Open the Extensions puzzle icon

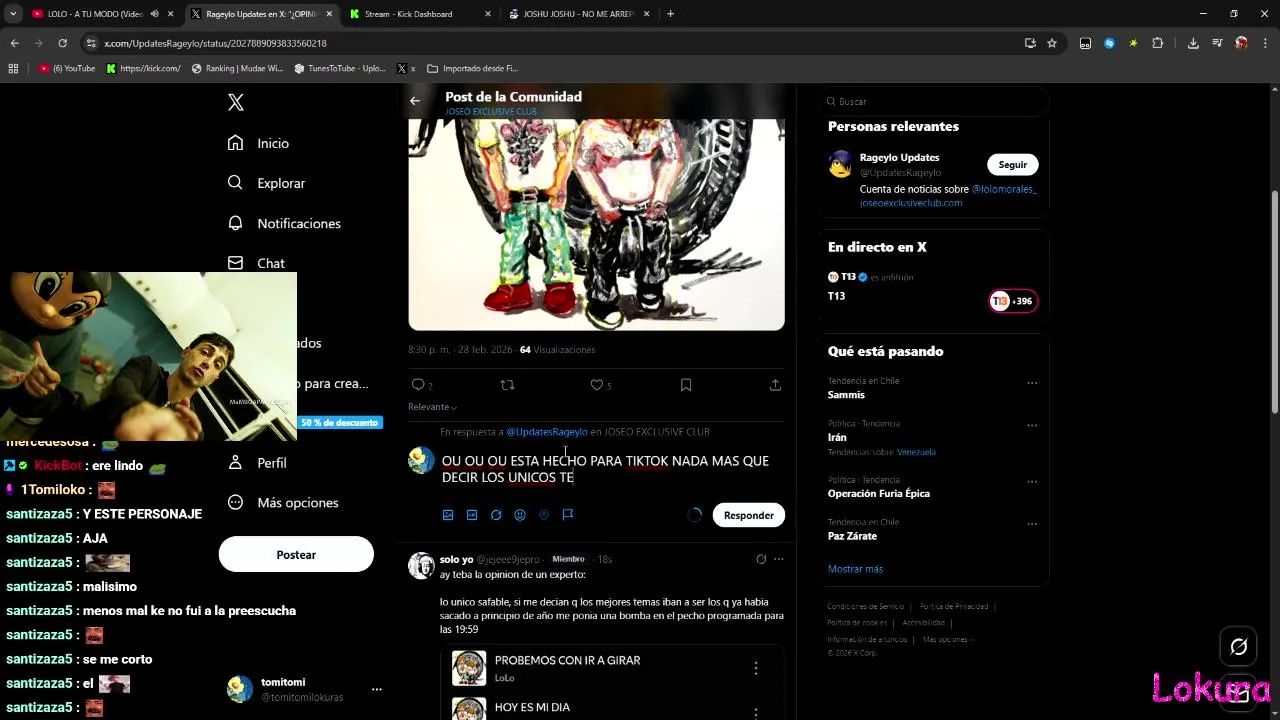(x=1158, y=43)
